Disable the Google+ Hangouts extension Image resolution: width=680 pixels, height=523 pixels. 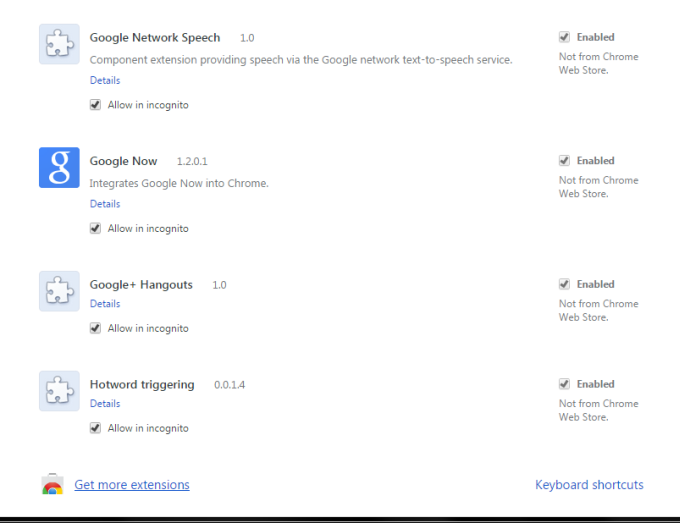pyautogui.click(x=564, y=285)
